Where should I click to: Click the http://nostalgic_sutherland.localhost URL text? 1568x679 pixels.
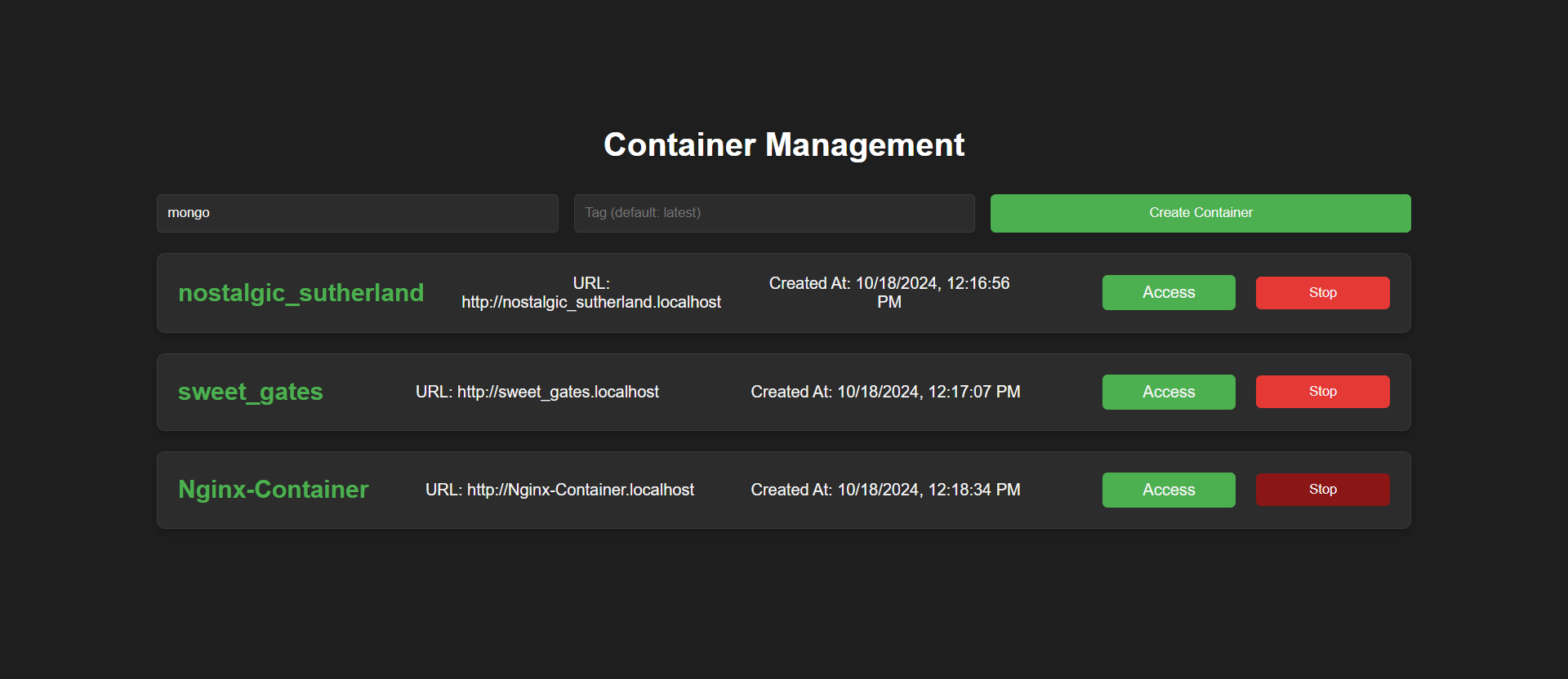click(x=591, y=302)
